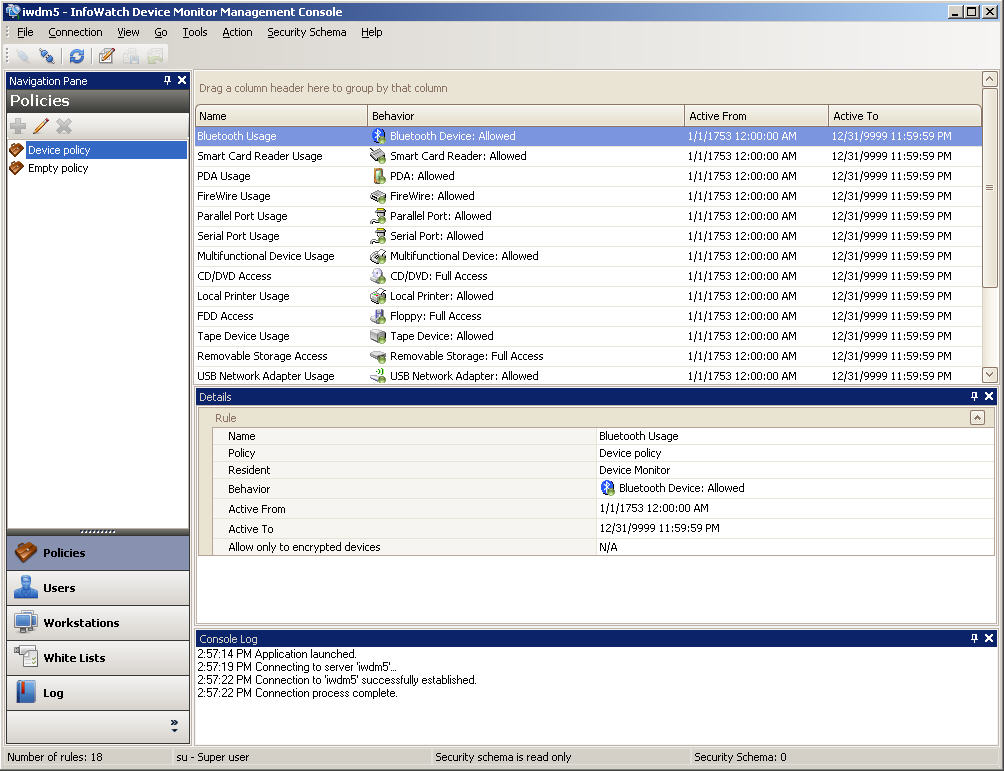Click the edit policy pencil icon
This screenshot has height=771, width=1004.
point(41,126)
